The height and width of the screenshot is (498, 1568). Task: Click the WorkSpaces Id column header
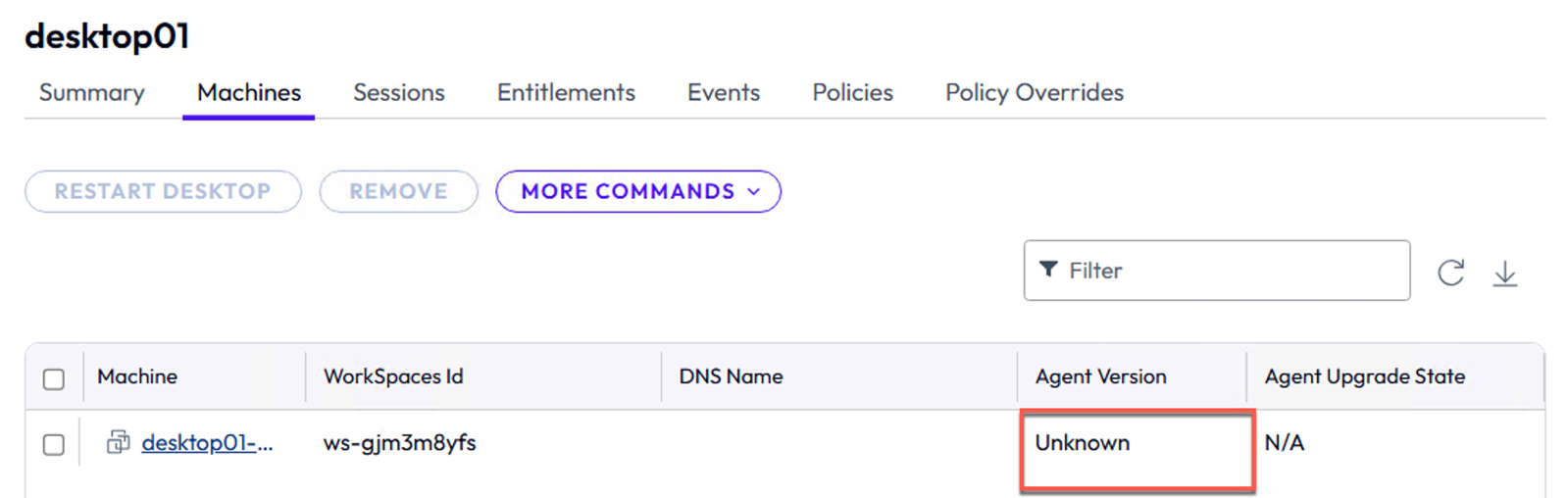[x=393, y=376]
